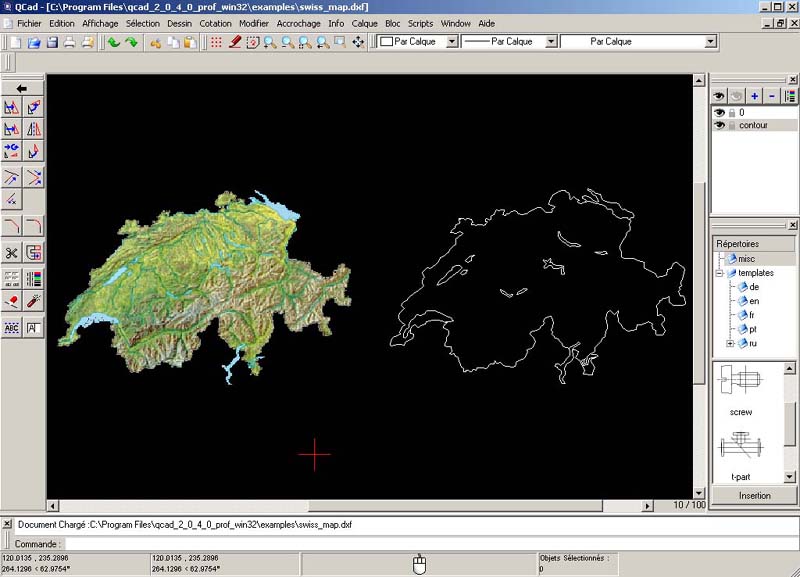The image size is (800, 577).
Task: Toggle visibility of layer 0
Action: point(718,113)
